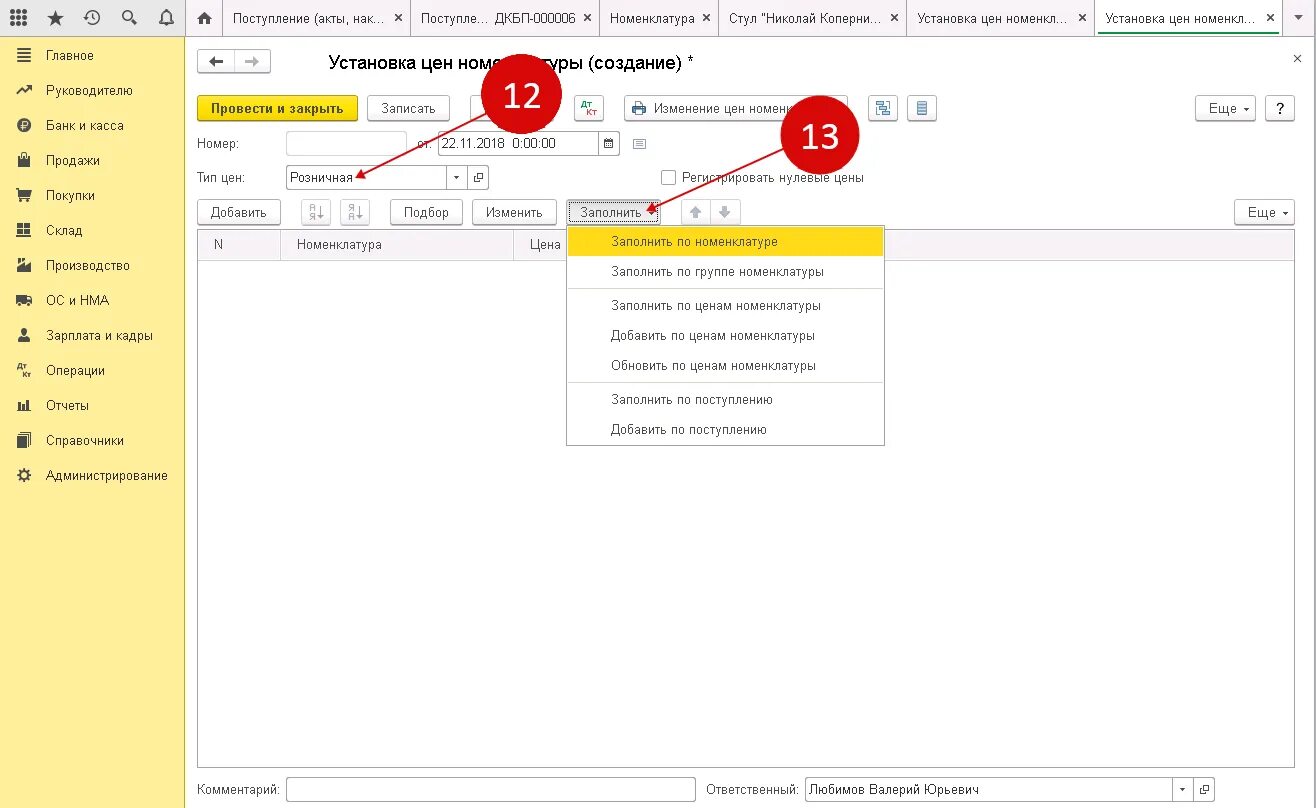Open ОС и НМА sidebar section
Viewport: 1316px width, 808px height.
[x=92, y=300]
